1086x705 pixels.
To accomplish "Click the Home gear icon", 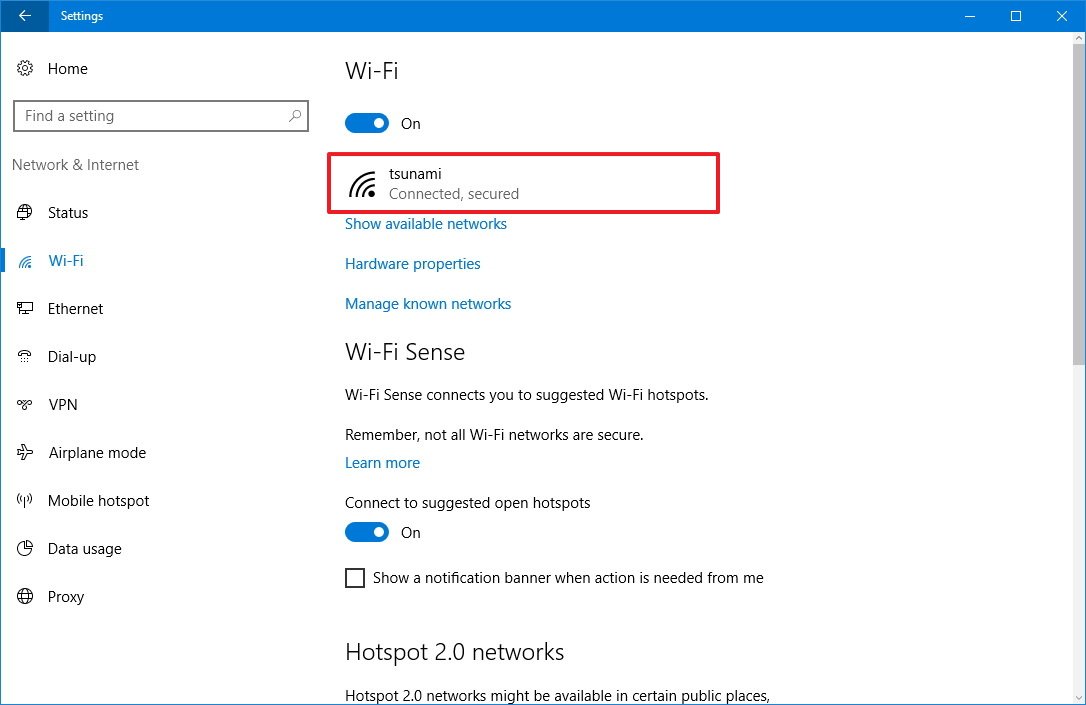I will [x=26, y=69].
